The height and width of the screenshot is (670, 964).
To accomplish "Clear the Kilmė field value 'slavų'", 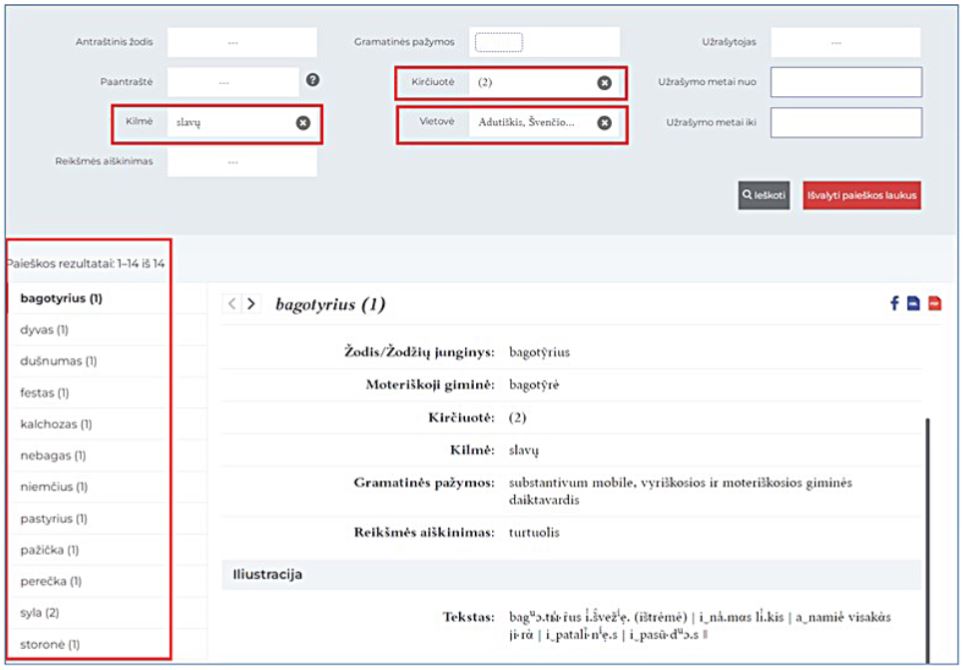I will pyautogui.click(x=303, y=122).
